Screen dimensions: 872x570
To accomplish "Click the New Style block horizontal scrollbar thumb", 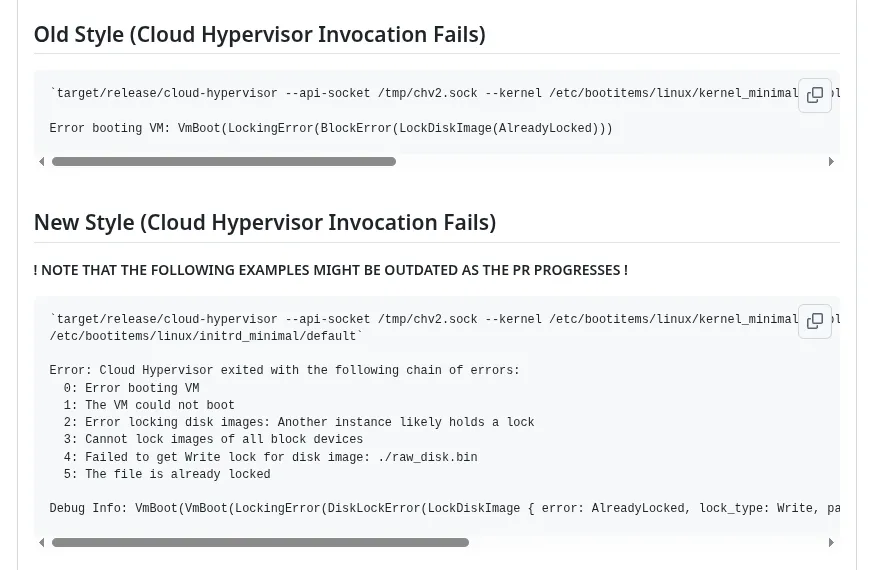I will (260, 543).
